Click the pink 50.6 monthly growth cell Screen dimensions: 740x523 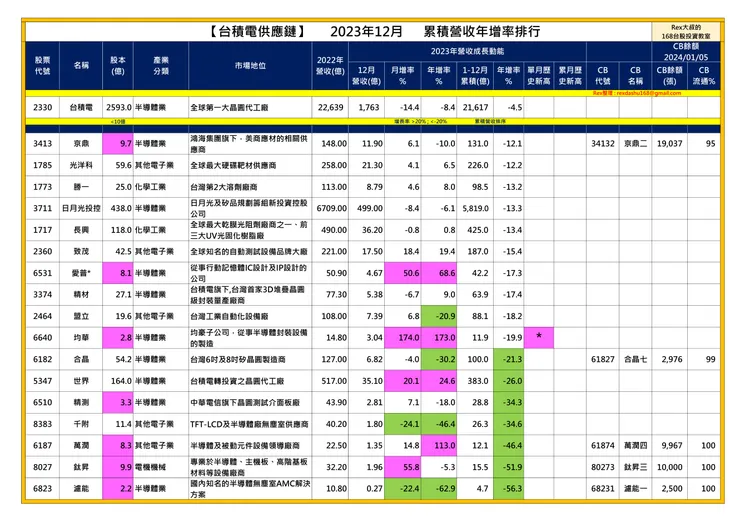pos(403,273)
